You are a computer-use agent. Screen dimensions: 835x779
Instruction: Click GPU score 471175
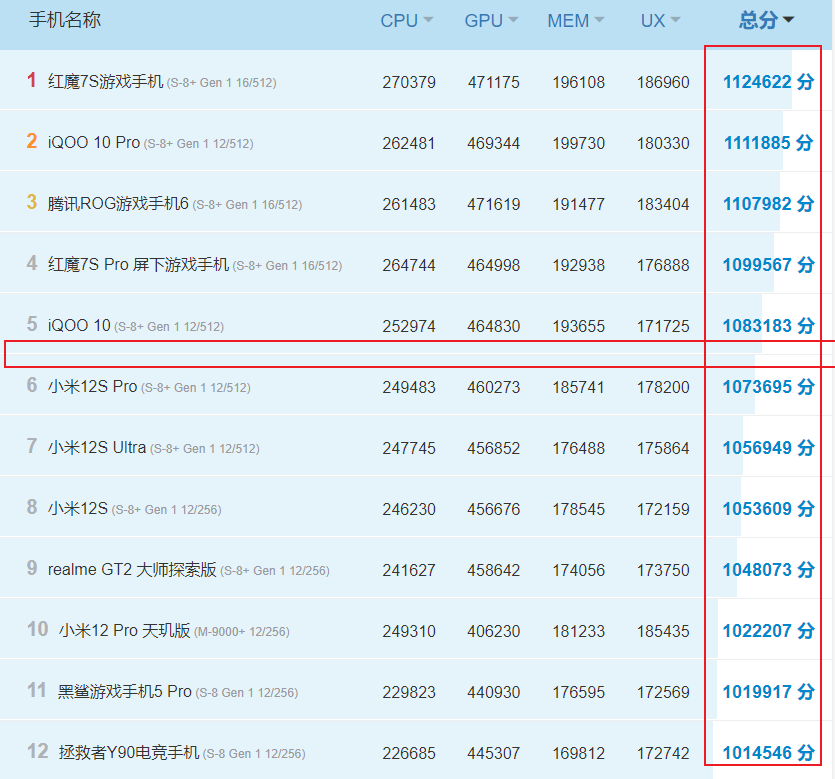pyautogui.click(x=494, y=82)
